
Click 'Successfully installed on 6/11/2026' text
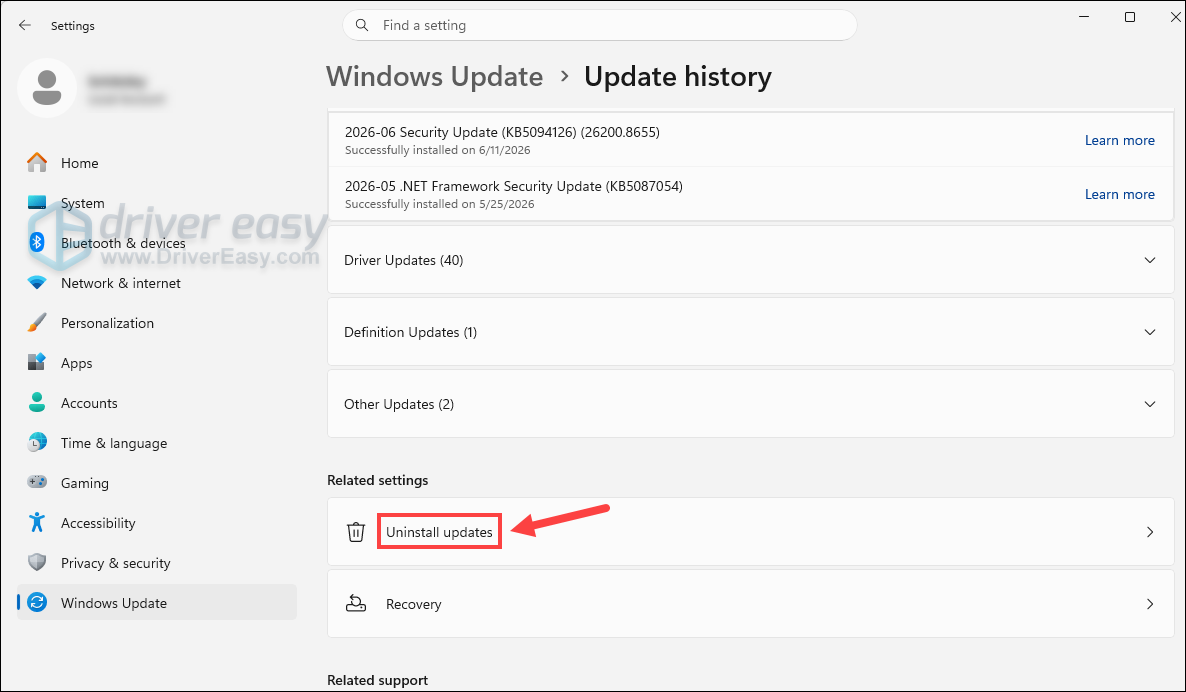[x=437, y=150]
